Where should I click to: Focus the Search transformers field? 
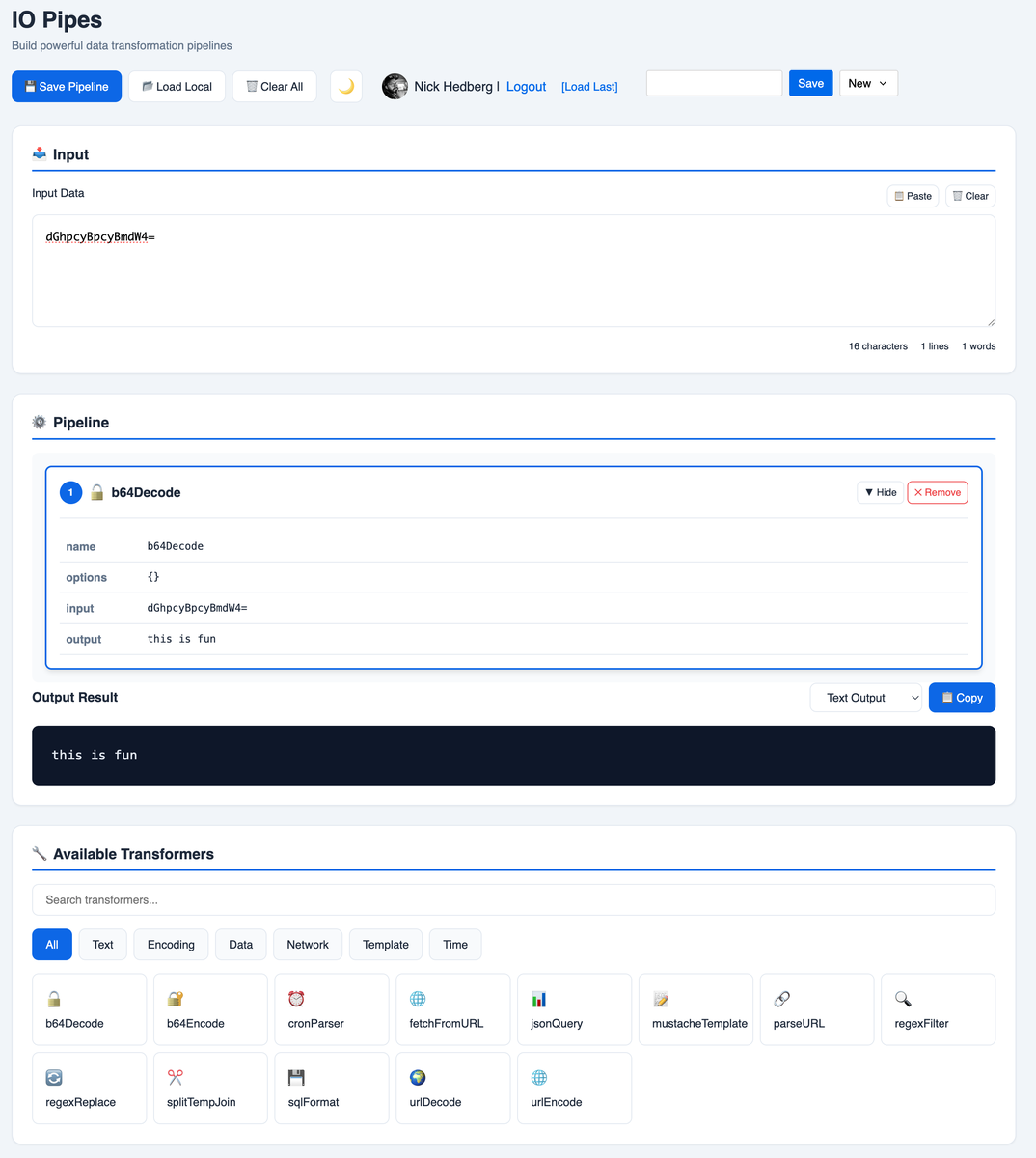pos(513,900)
